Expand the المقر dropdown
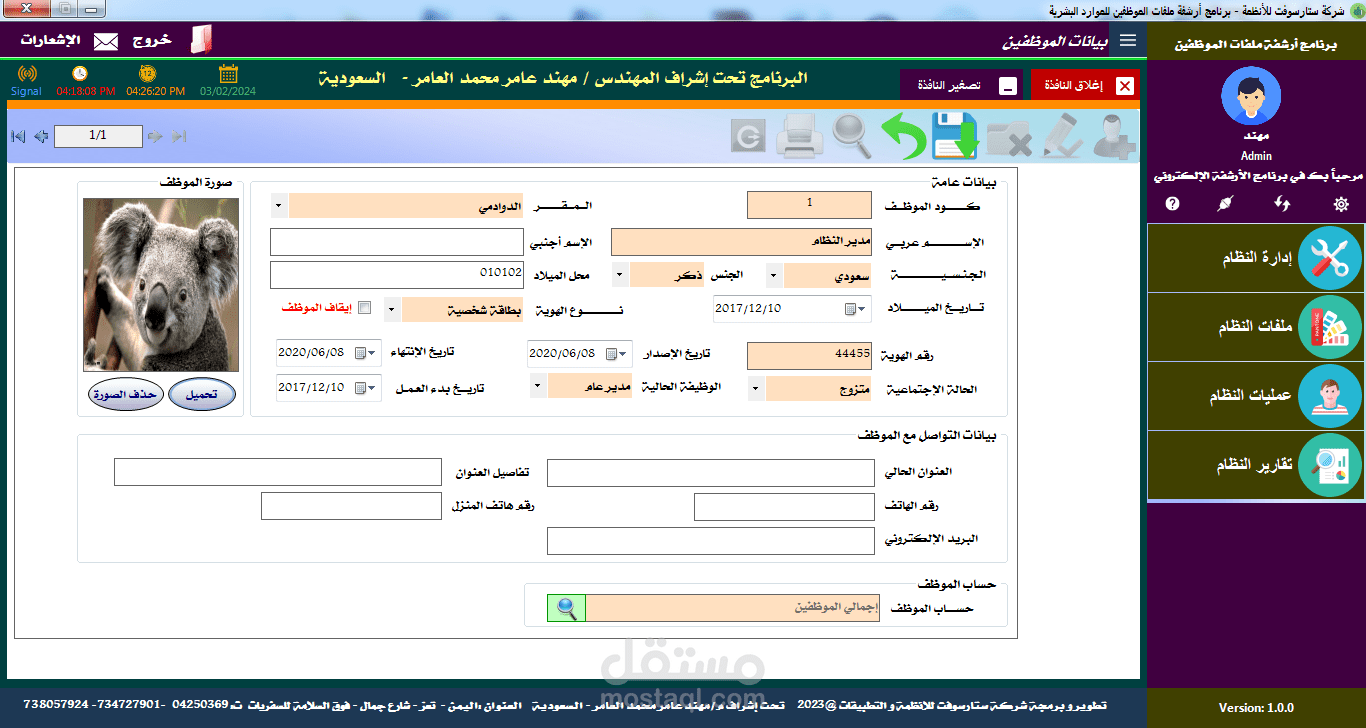1366x728 pixels. pyautogui.click(x=278, y=206)
